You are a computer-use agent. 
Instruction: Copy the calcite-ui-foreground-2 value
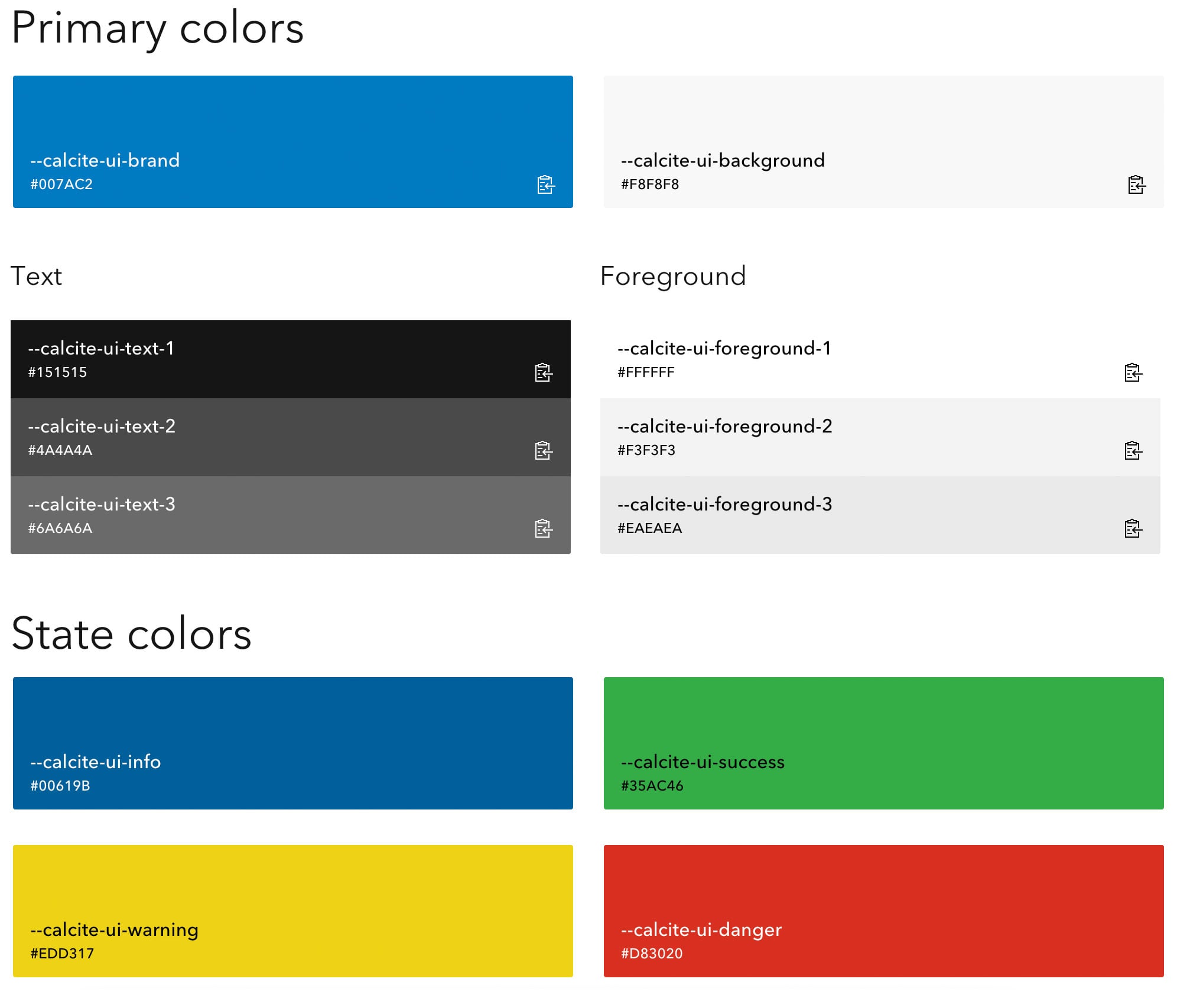click(1133, 450)
